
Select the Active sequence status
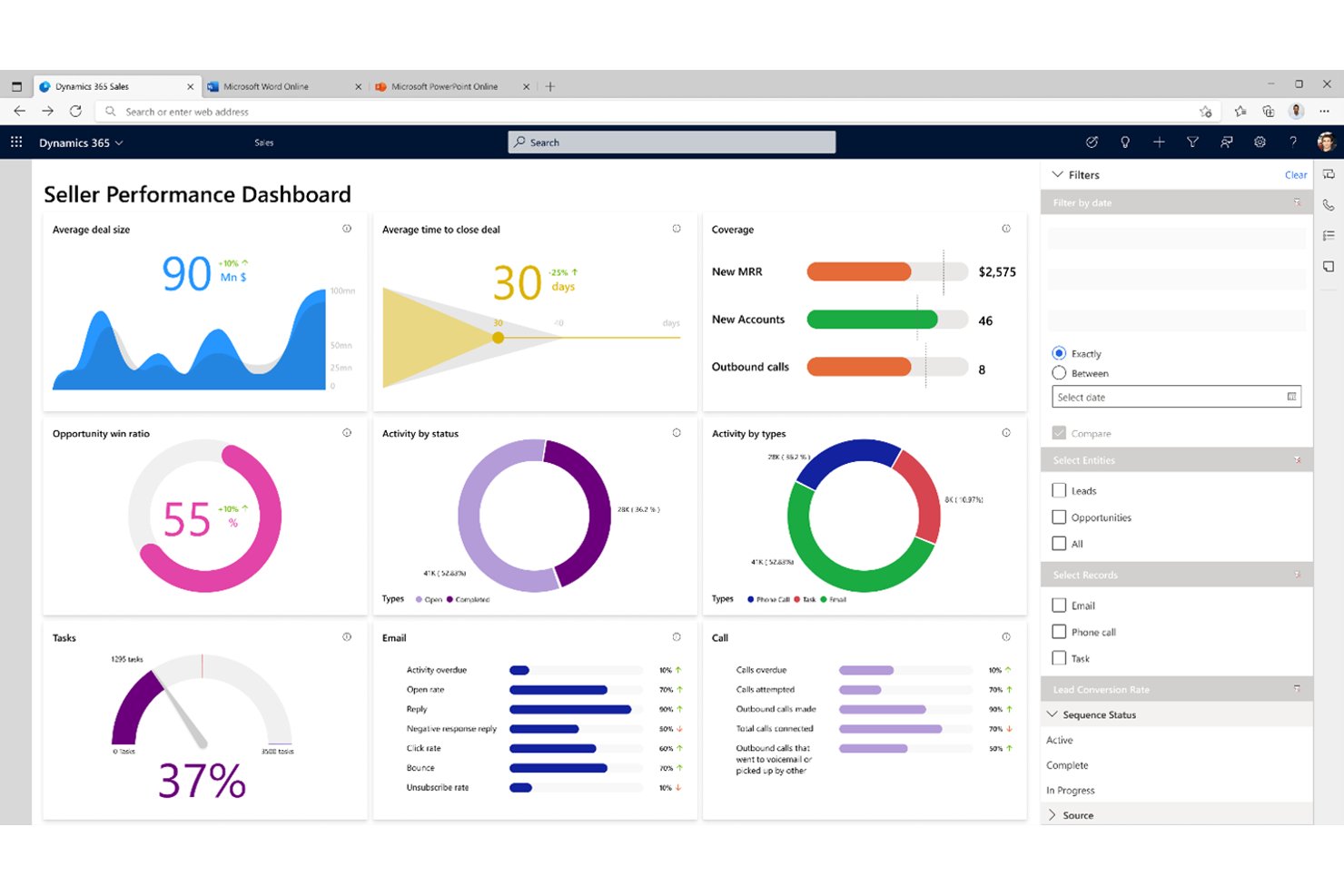1060,740
